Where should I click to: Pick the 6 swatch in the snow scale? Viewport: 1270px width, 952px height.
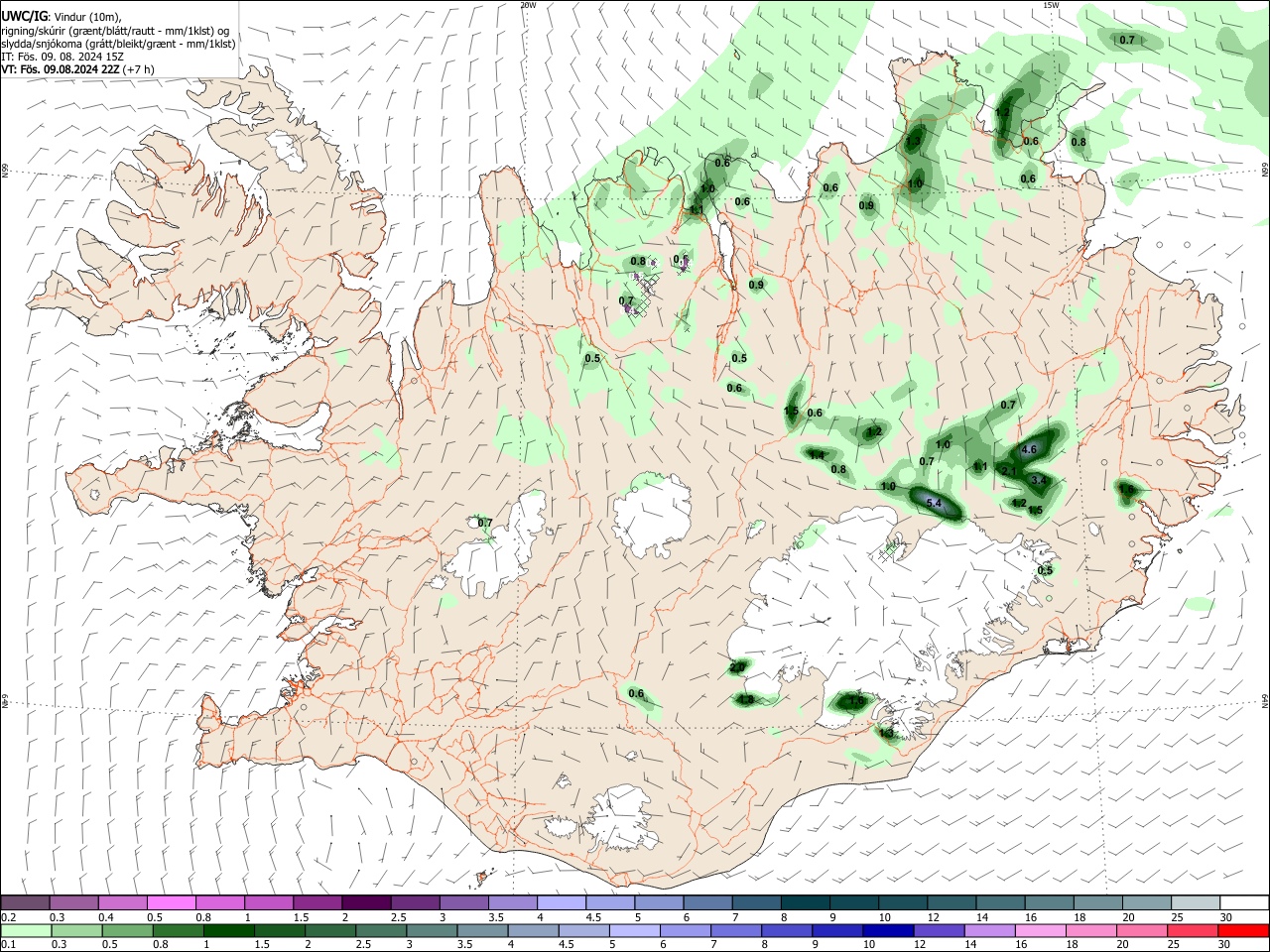point(705,902)
